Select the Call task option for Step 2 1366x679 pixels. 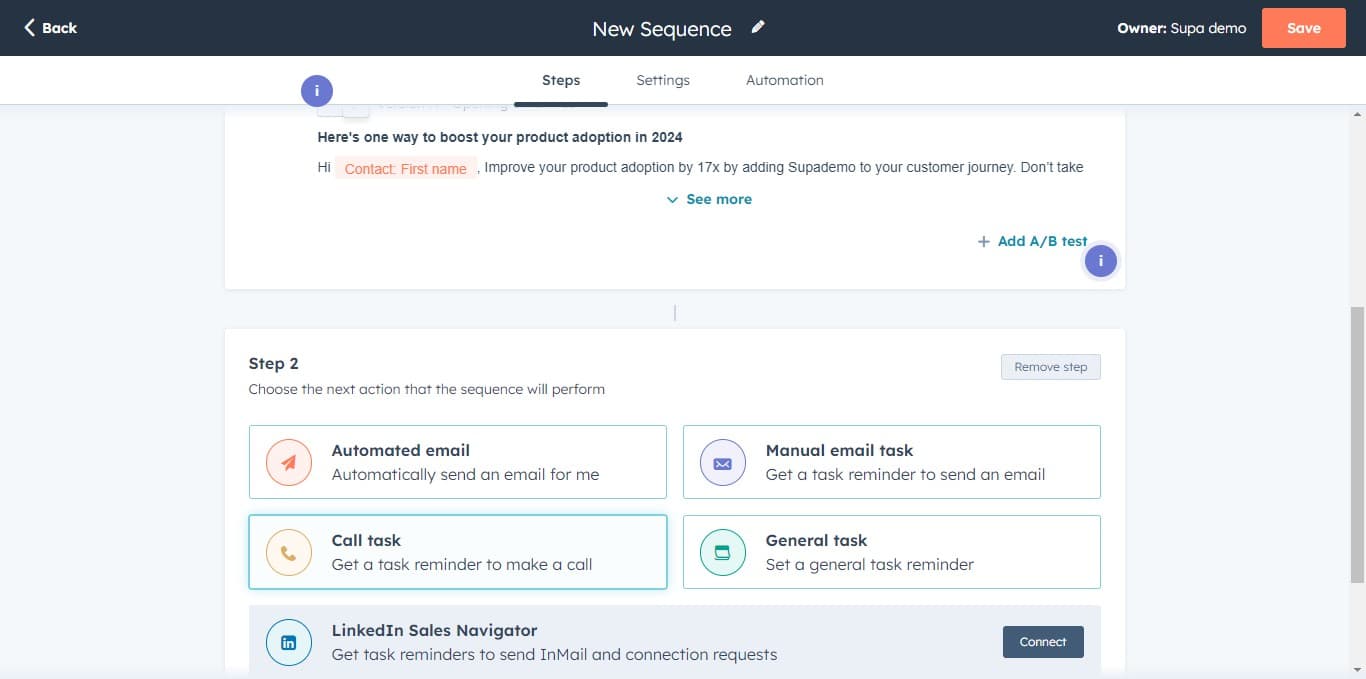[x=457, y=551]
